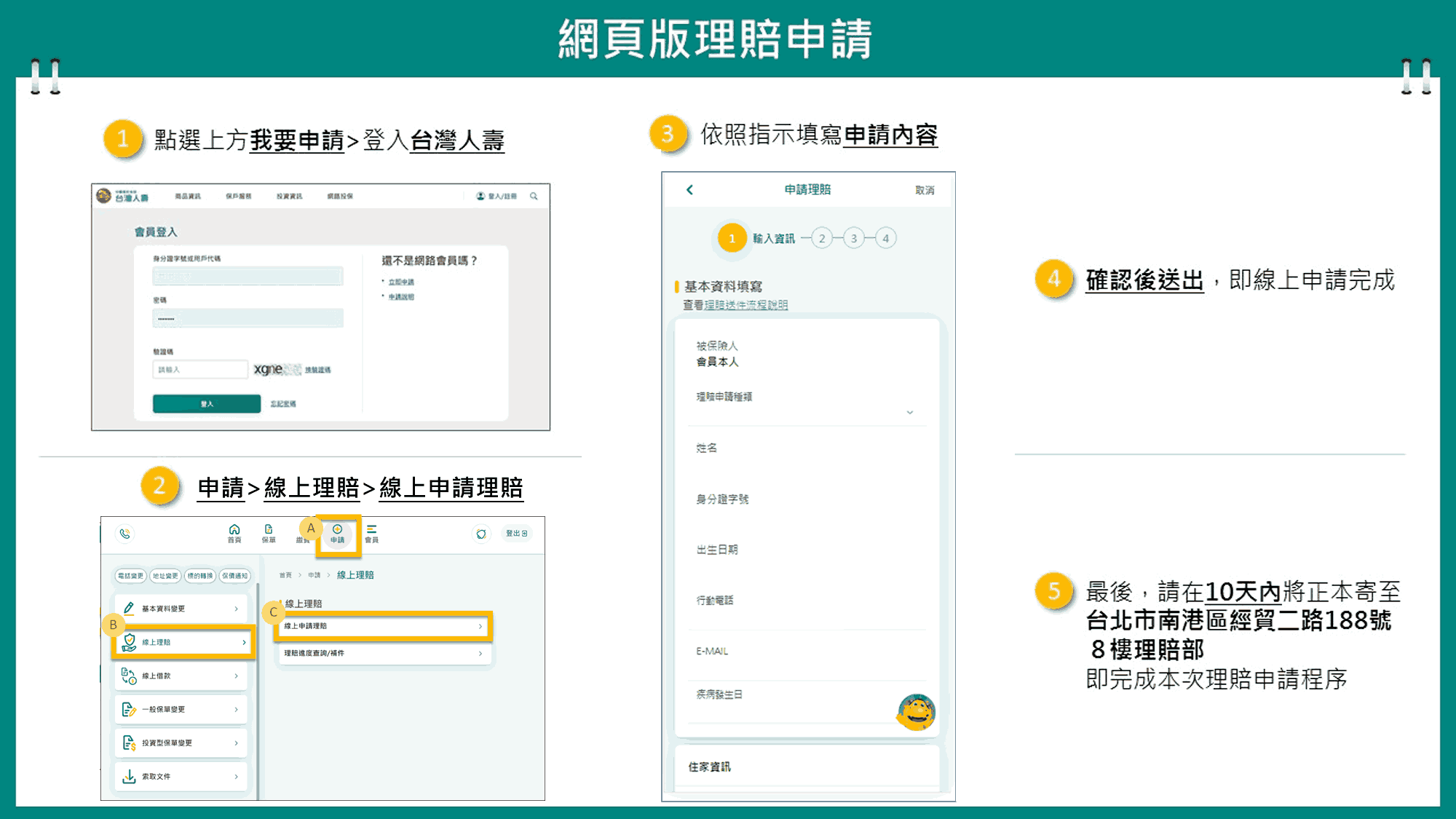Click the document edit icon for 一般保單變更
This screenshot has width=1456, height=819.
click(129, 709)
